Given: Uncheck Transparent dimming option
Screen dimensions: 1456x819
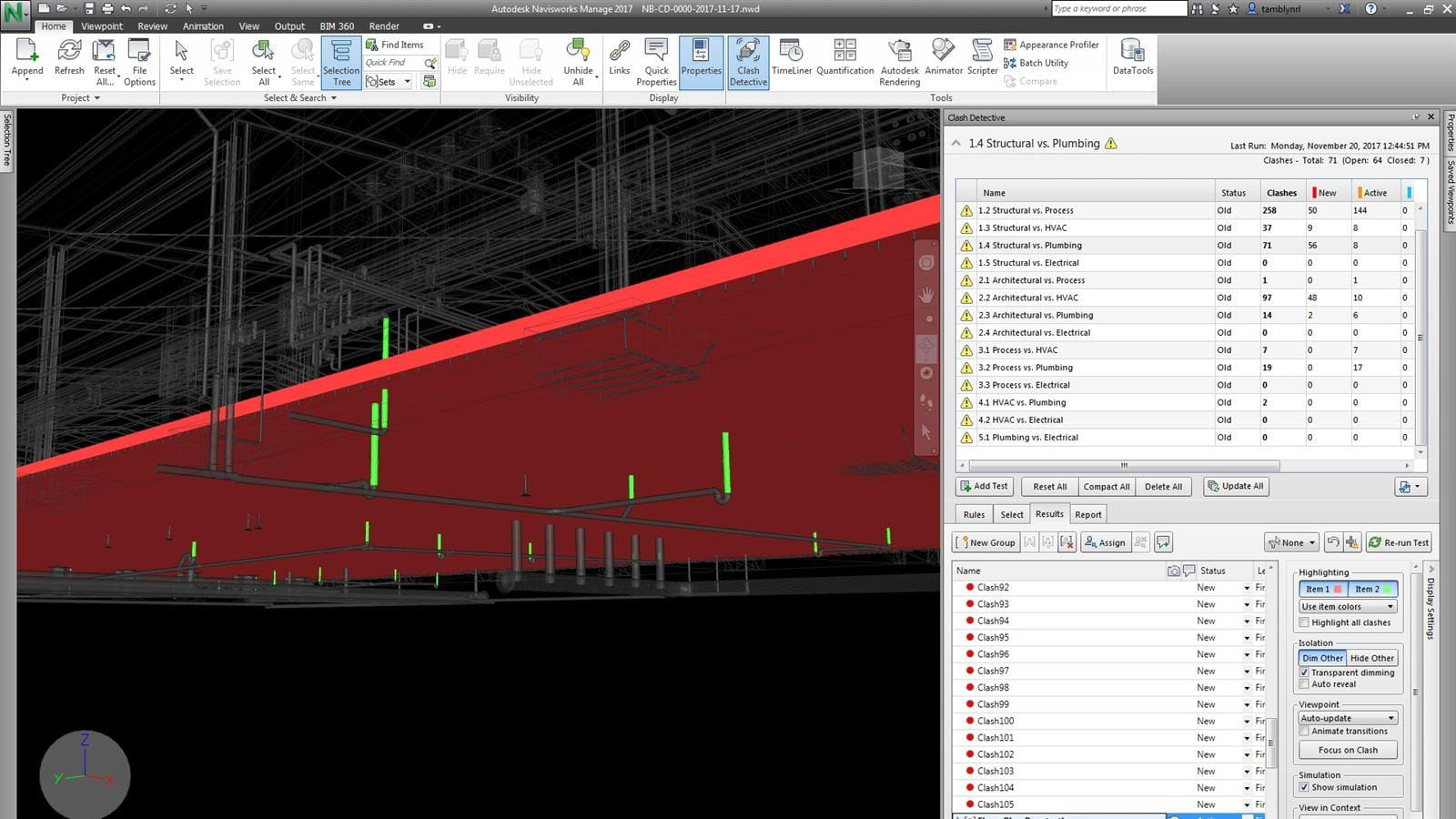Looking at the screenshot, I should pyautogui.click(x=1305, y=672).
